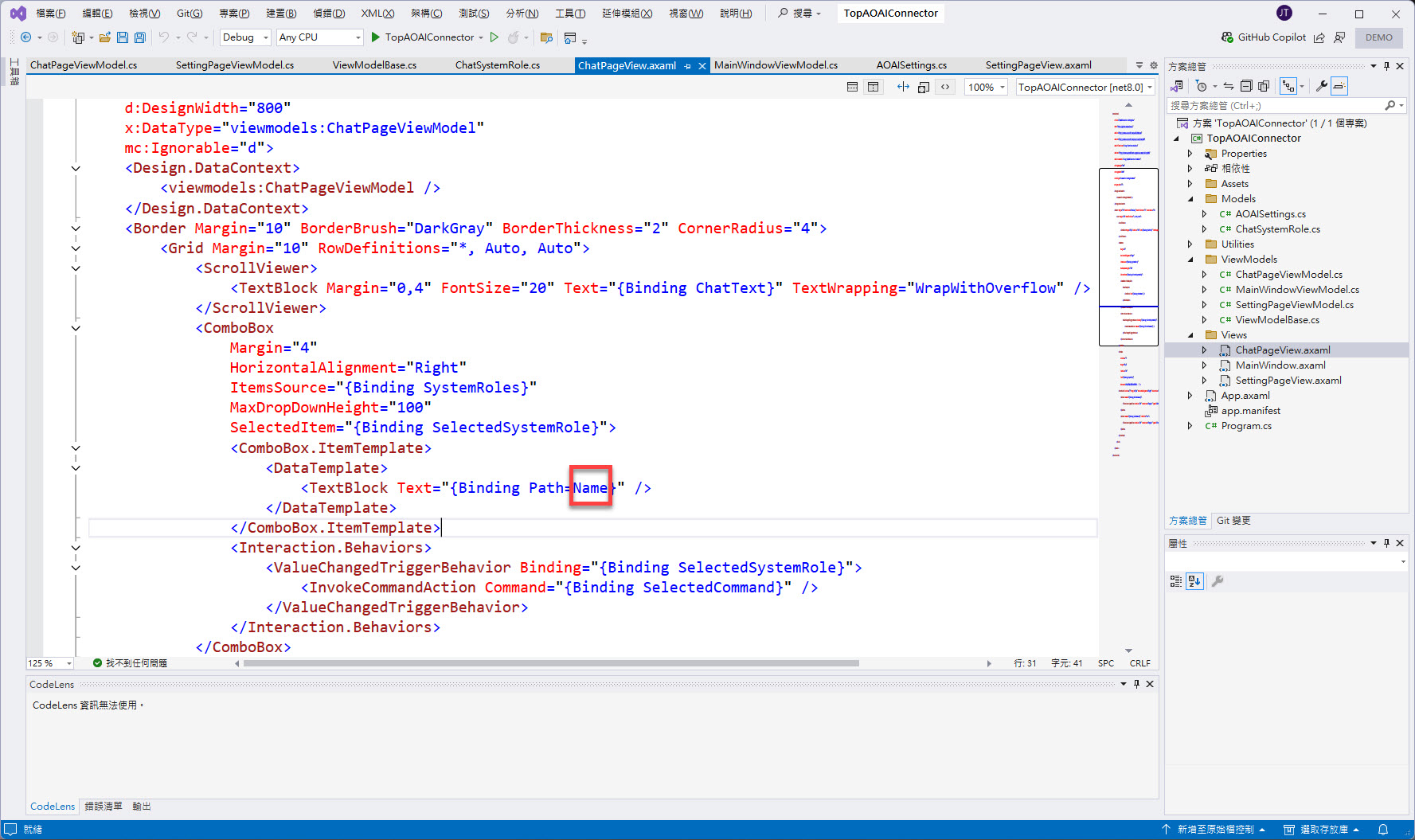This screenshot has height=840, width=1415.
Task: Click the Solution Explorer search field
Action: 1276,105
